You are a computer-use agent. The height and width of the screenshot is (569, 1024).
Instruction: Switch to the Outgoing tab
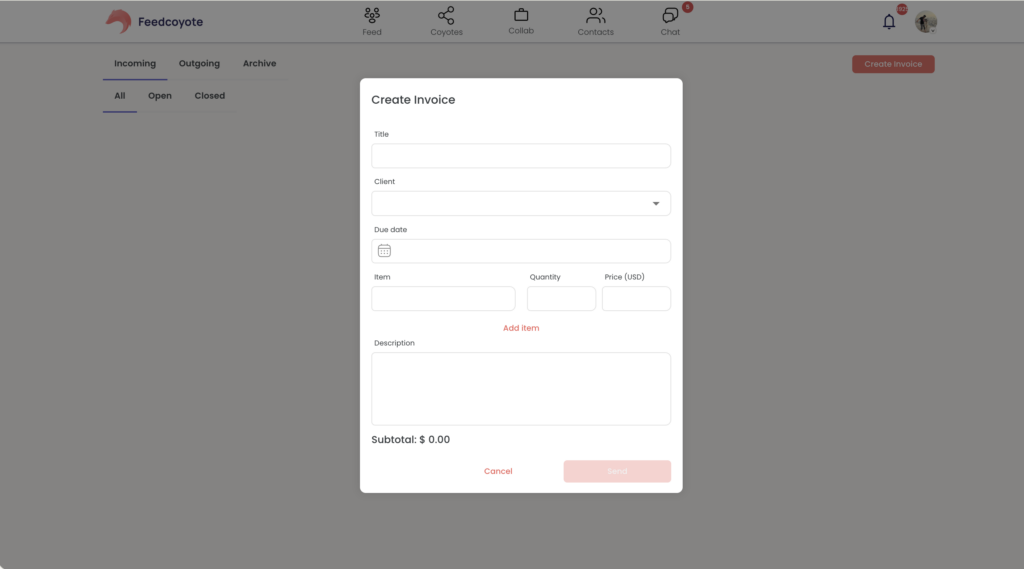coord(199,64)
